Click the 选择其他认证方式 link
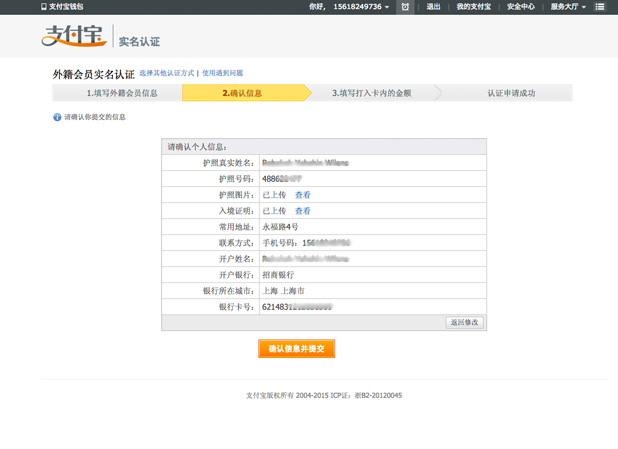The image size is (618, 449). 167,74
